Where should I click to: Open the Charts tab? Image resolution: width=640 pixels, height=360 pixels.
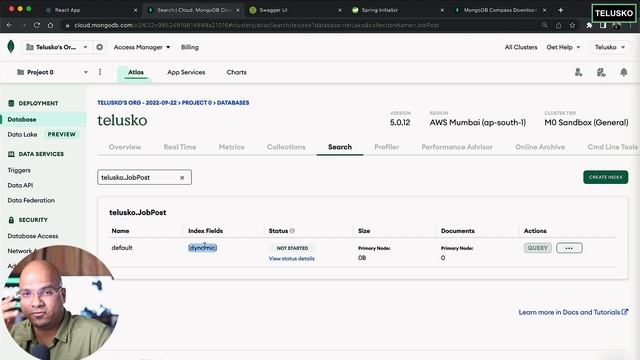click(x=236, y=72)
